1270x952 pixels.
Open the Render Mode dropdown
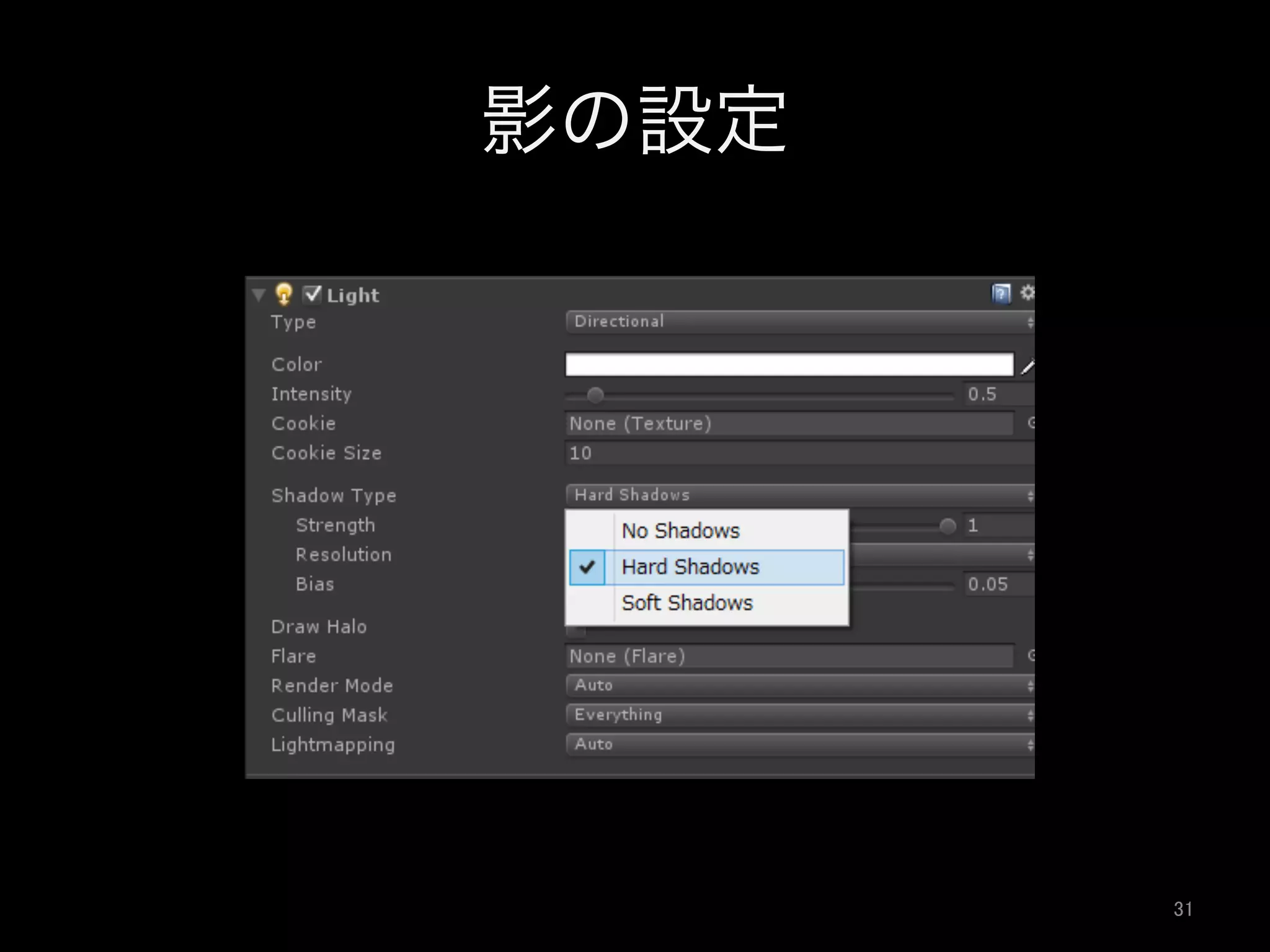800,685
